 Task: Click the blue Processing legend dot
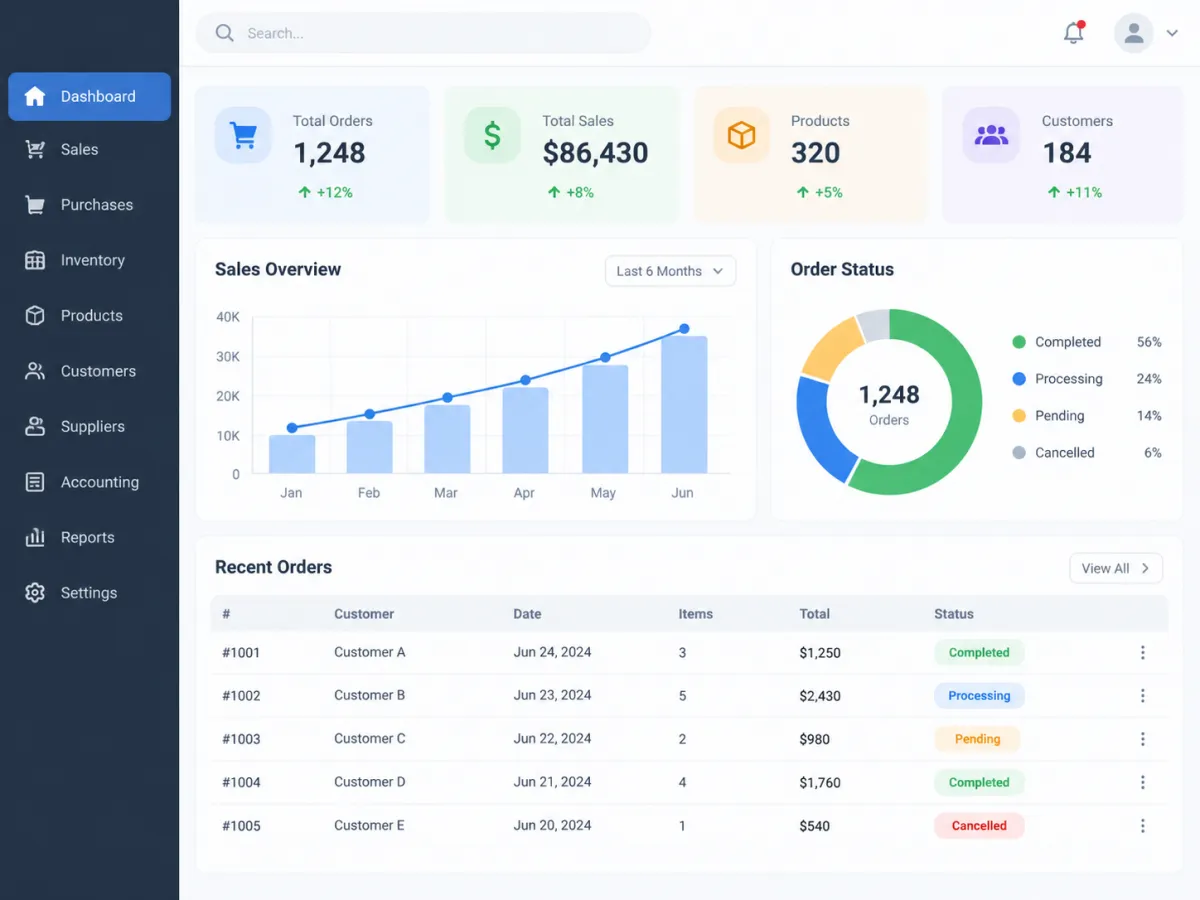click(1019, 379)
